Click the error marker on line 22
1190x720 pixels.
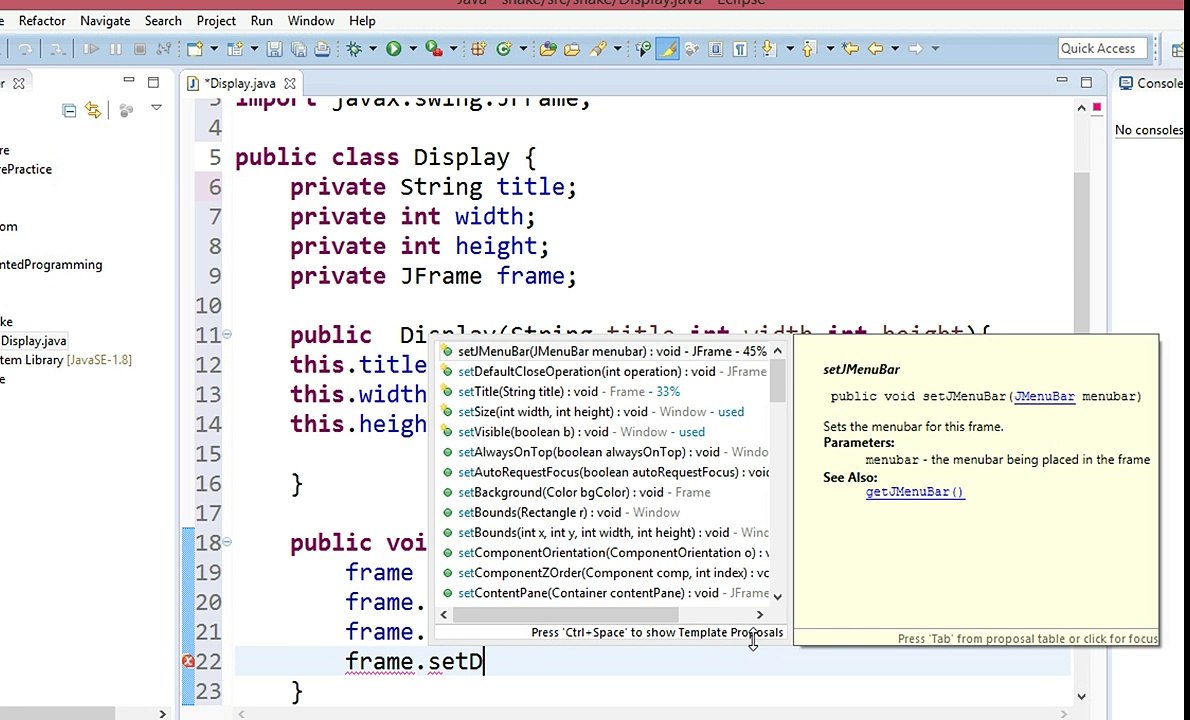coord(188,662)
